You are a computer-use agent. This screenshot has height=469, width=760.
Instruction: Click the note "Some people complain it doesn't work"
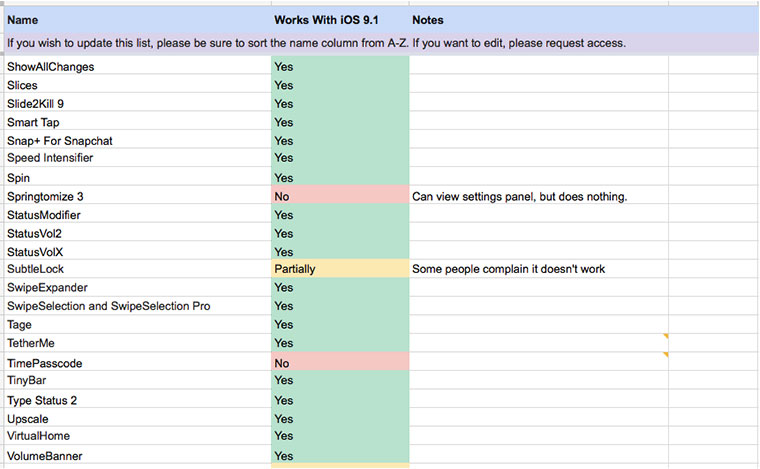pos(509,269)
